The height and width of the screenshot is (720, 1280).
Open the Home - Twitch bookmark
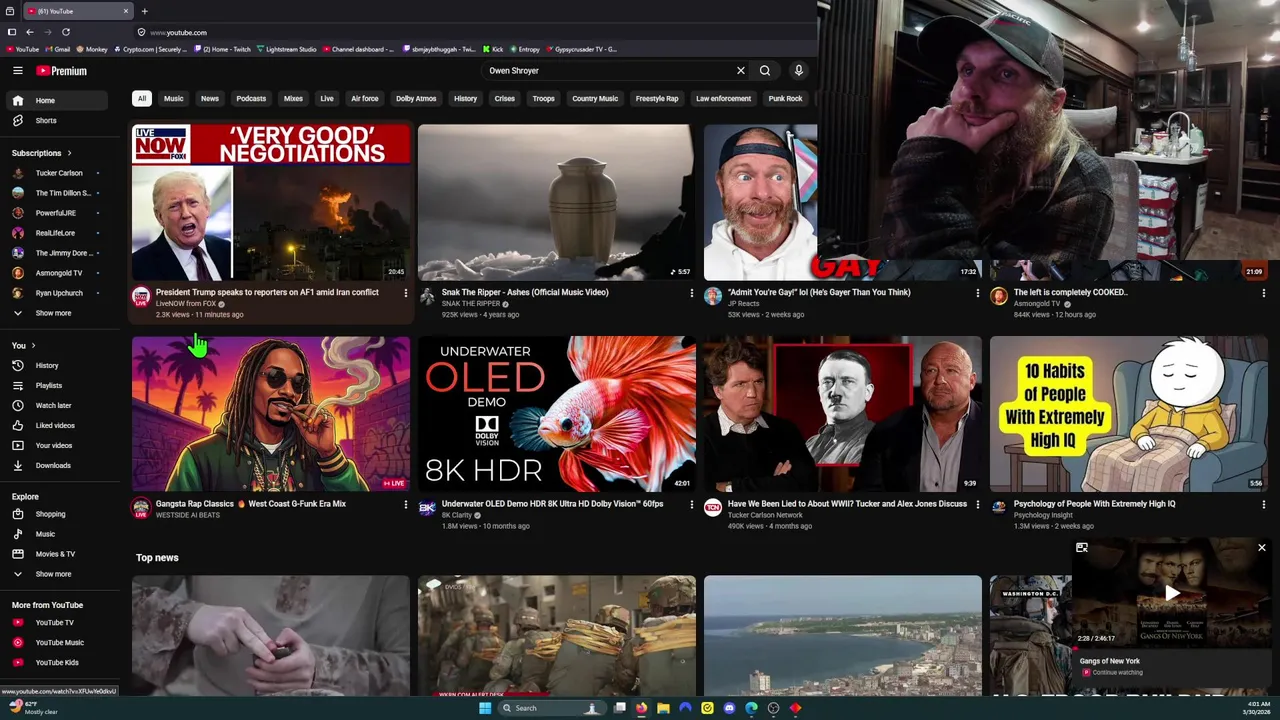(x=221, y=49)
